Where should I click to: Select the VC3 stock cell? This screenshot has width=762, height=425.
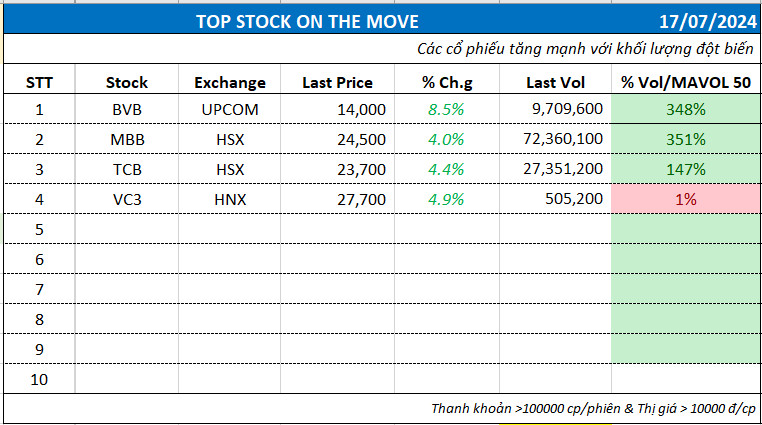tap(126, 200)
